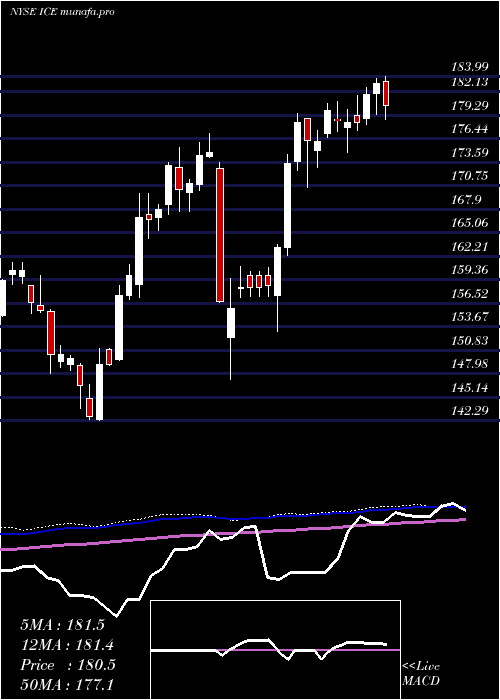Click the latest red candlestick near 182
500x700 pixels.
386,93
